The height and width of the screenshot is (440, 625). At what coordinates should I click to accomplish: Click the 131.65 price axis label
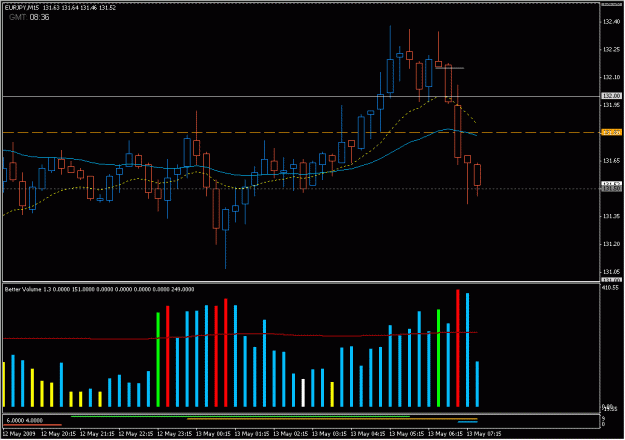612,161
